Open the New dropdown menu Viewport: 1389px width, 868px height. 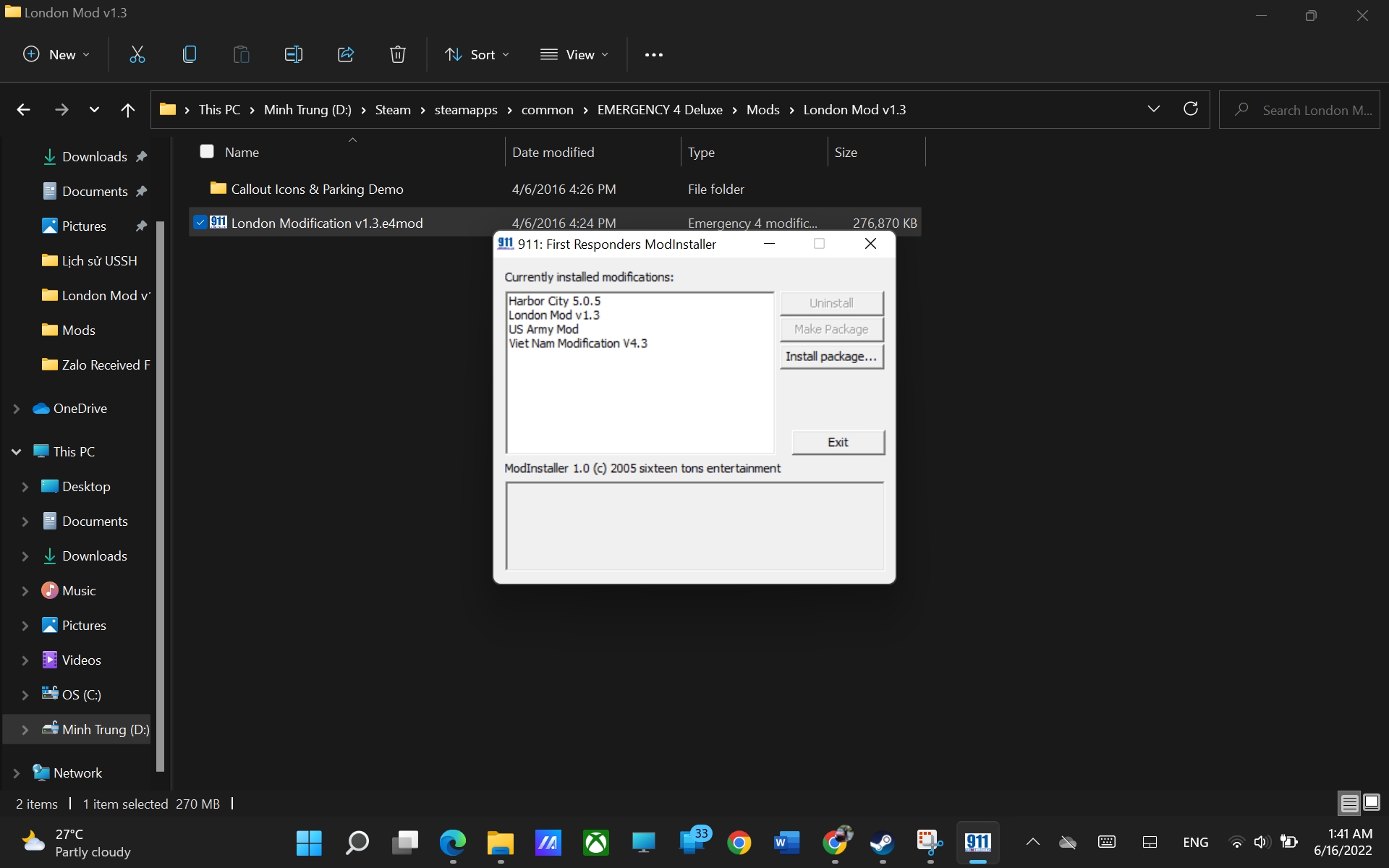(56, 55)
